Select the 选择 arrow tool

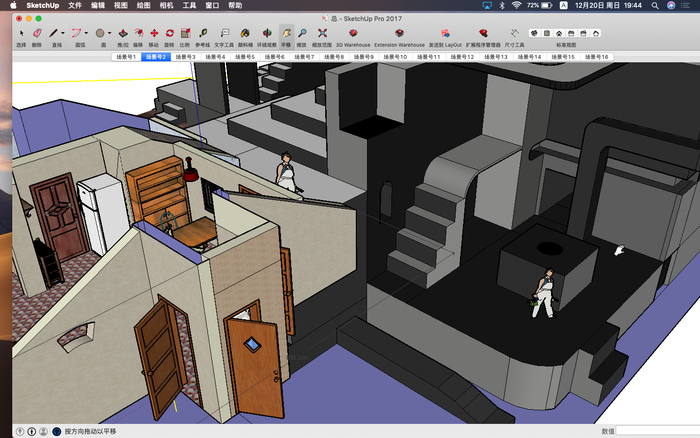tap(21, 33)
